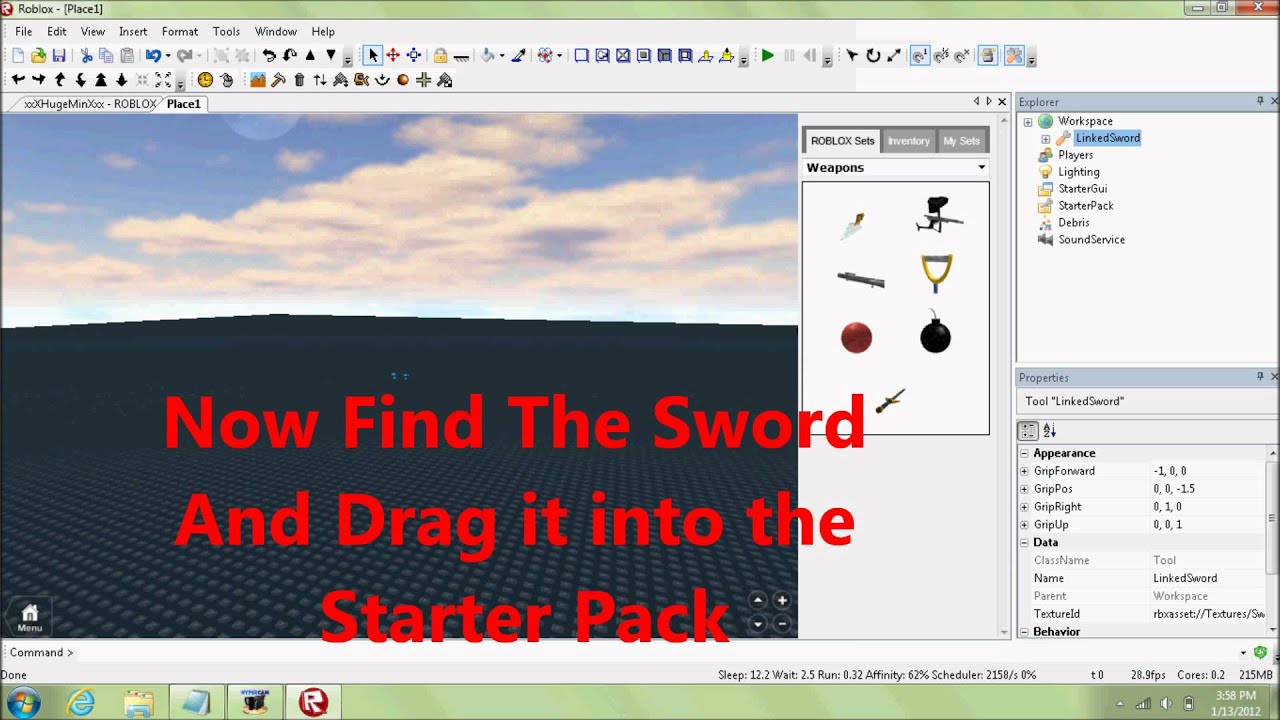Open the Undo history dropdown arrow
Viewport: 1280px width, 720px height.
(x=167, y=56)
